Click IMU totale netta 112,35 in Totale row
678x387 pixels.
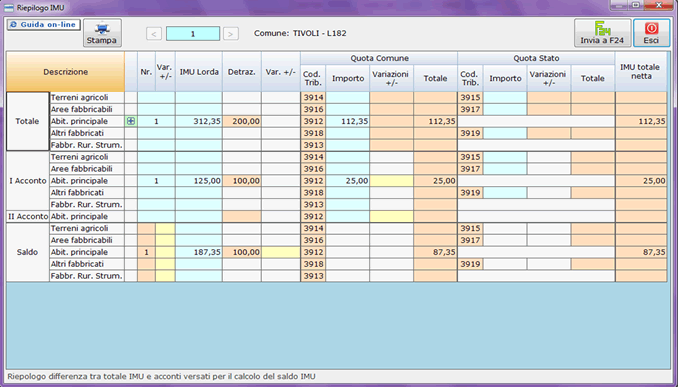641,122
